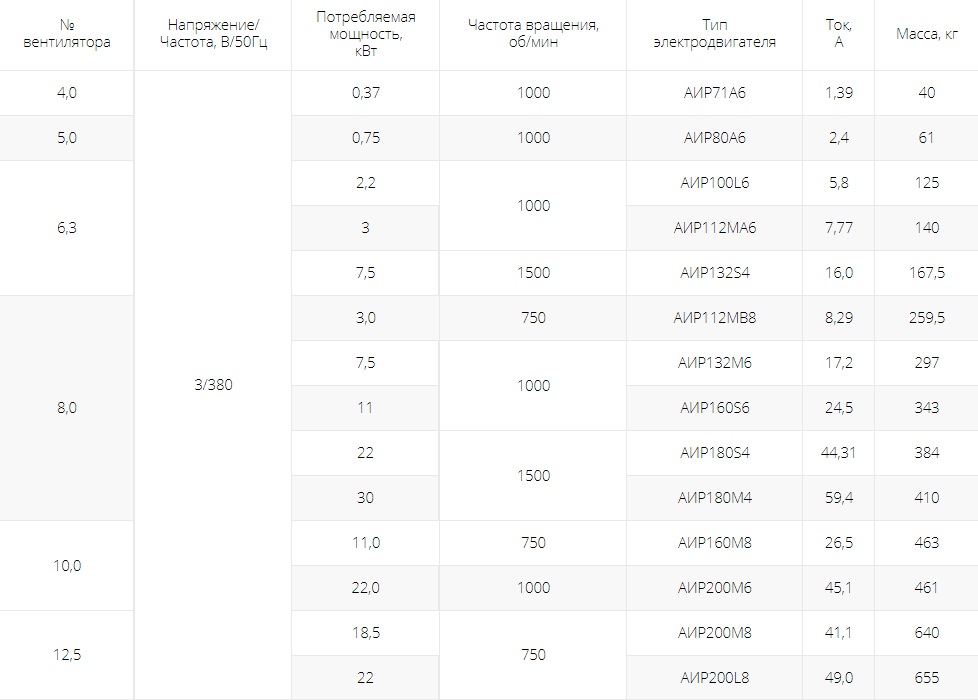Select mass value 167,5 cell
Viewport: 978px width, 700px height.
click(x=926, y=273)
